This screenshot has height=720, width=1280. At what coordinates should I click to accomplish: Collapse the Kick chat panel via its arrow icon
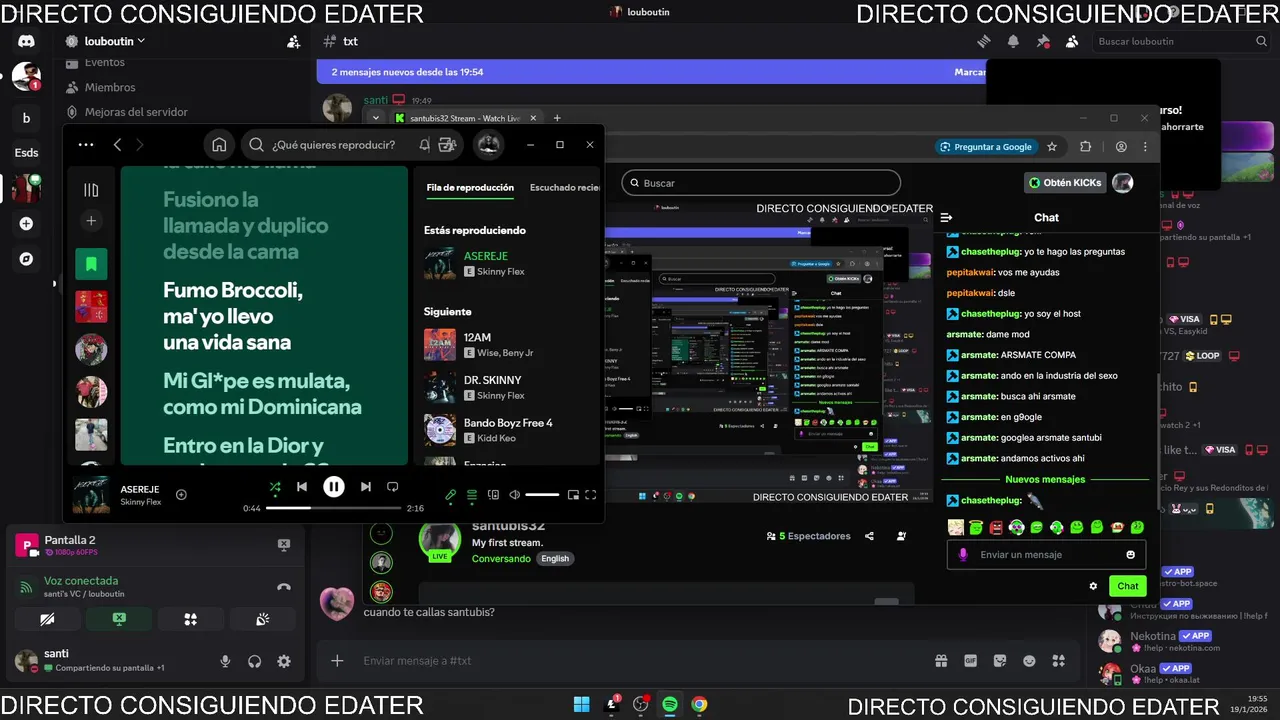(947, 217)
